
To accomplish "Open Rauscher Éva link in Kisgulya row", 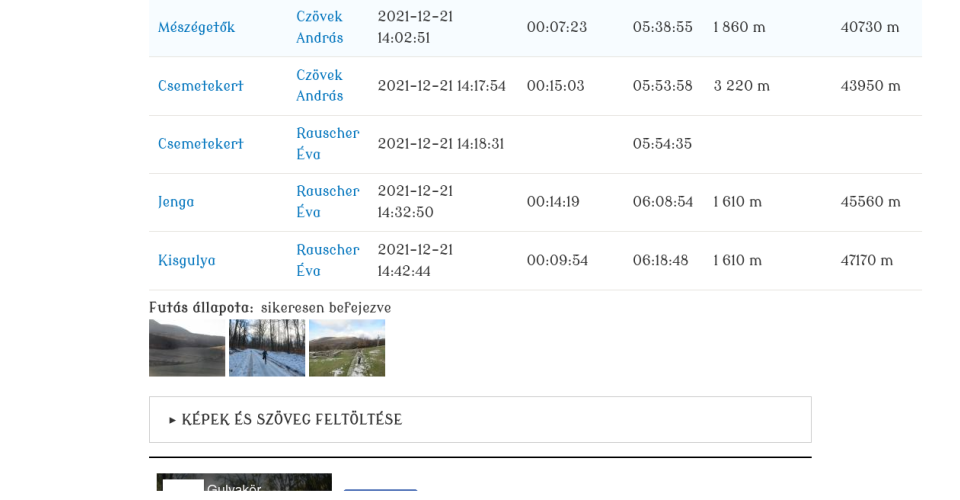I will click(x=328, y=260).
